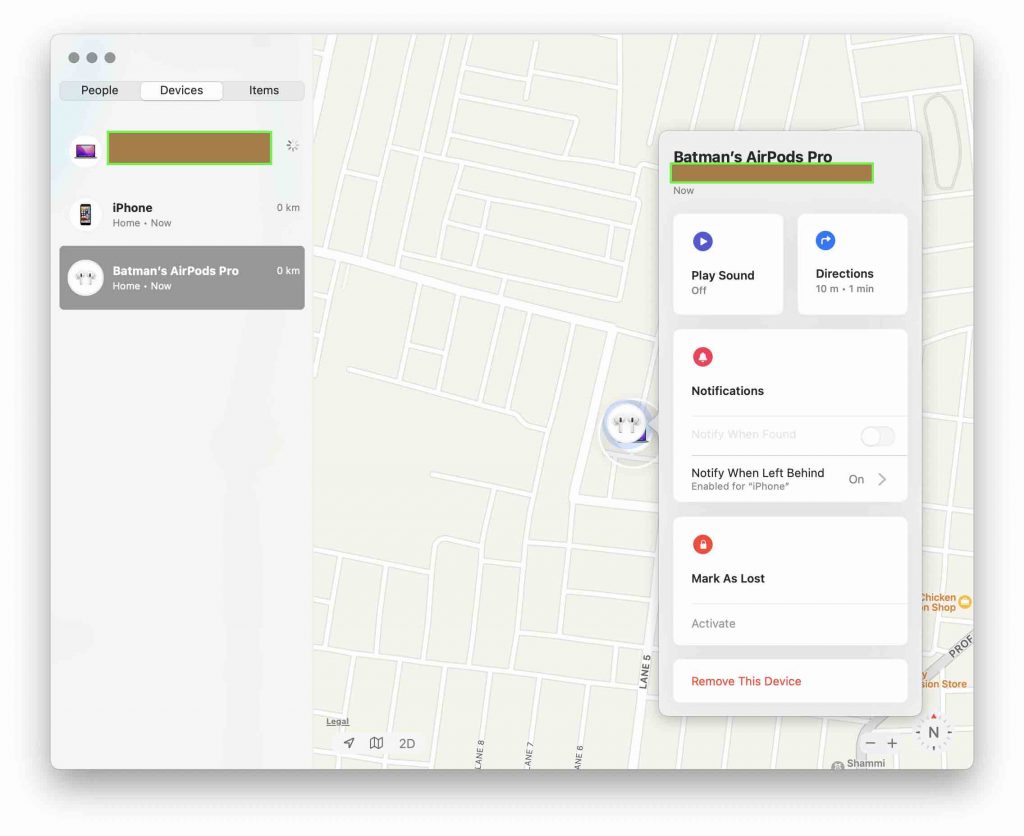Zoom in with the plus button
Screen dimensions: 1024x836
click(892, 743)
